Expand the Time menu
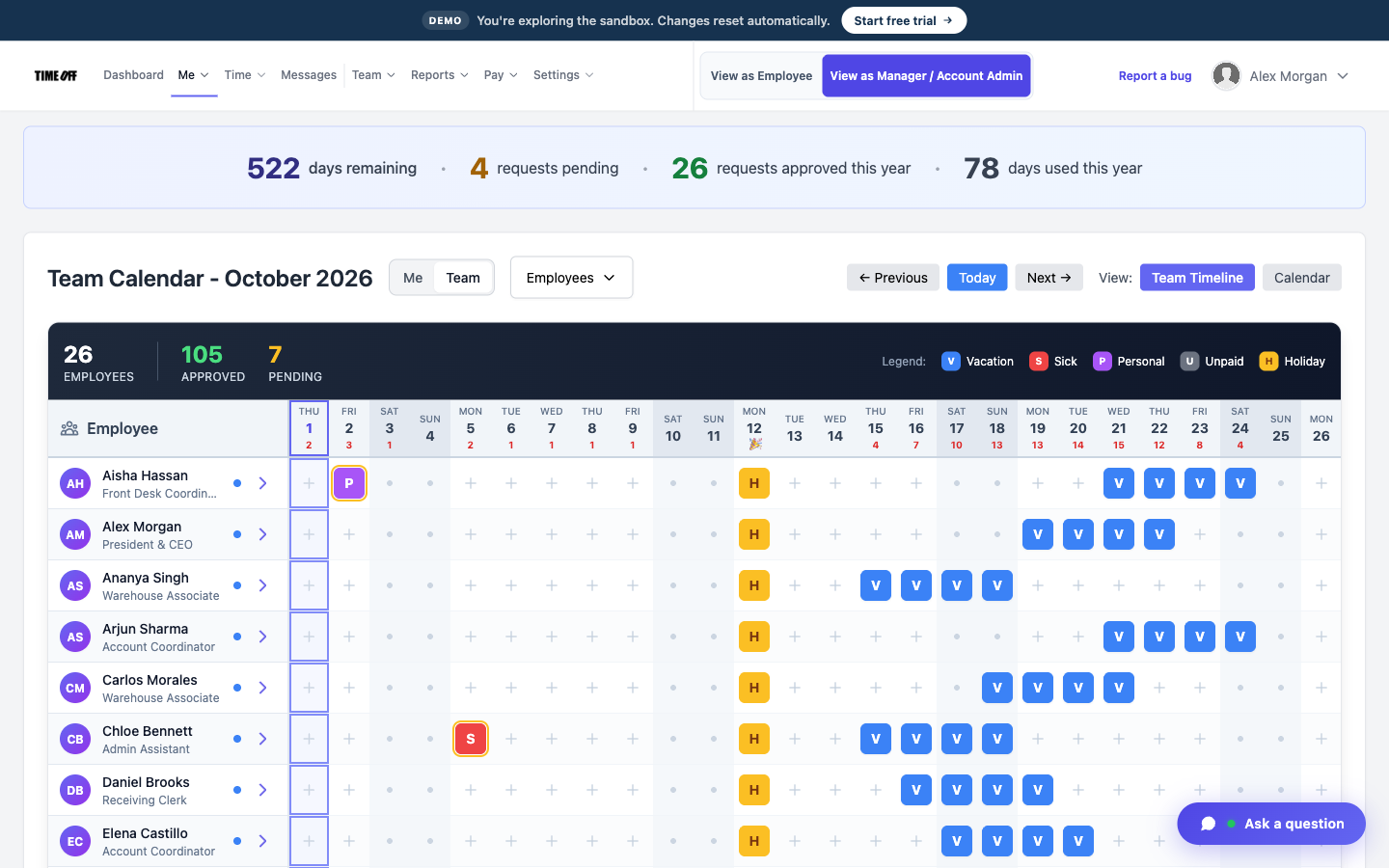The image size is (1389, 868). (245, 75)
